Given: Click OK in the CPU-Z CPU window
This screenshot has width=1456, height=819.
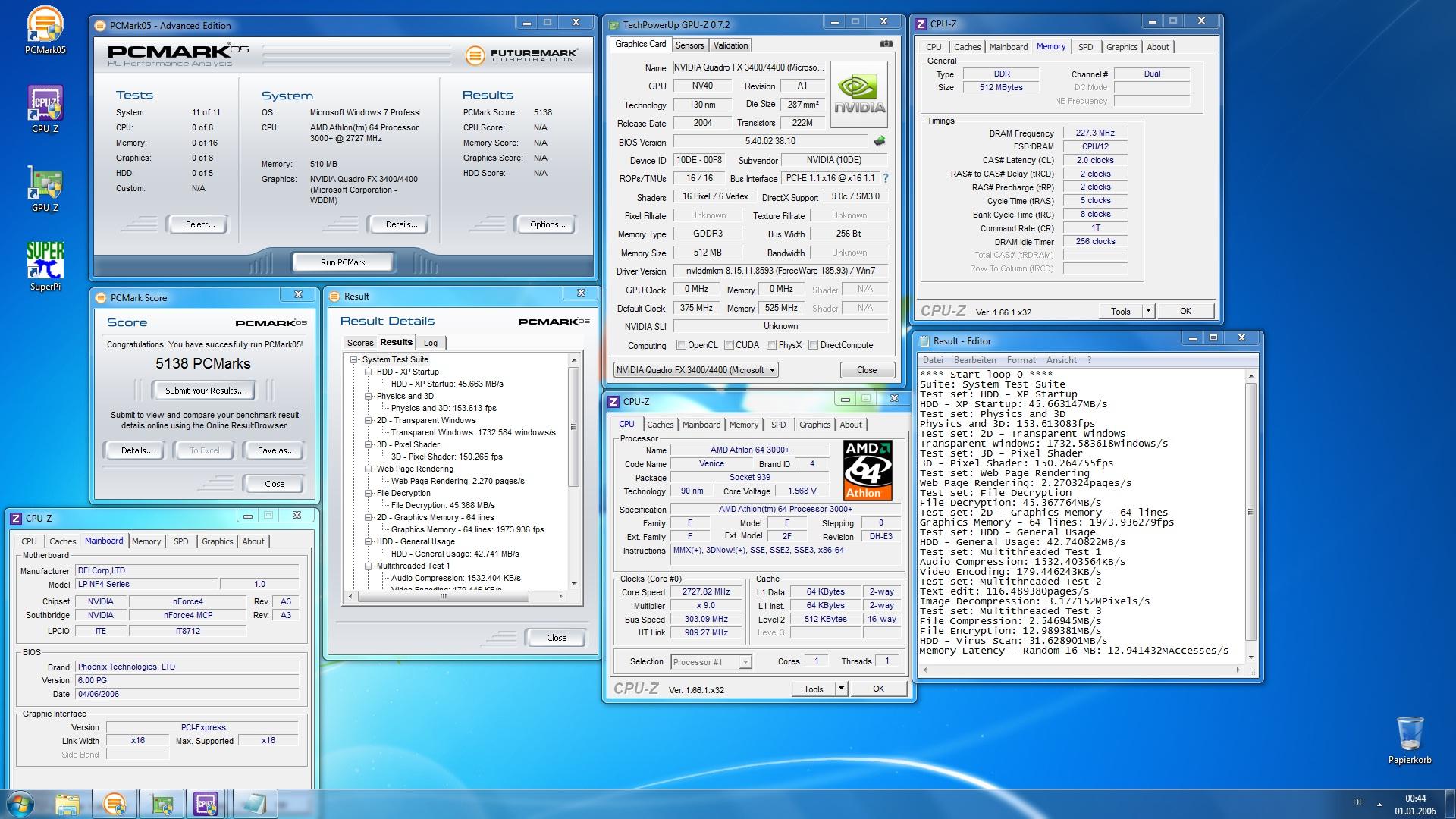Looking at the screenshot, I should click(x=878, y=689).
